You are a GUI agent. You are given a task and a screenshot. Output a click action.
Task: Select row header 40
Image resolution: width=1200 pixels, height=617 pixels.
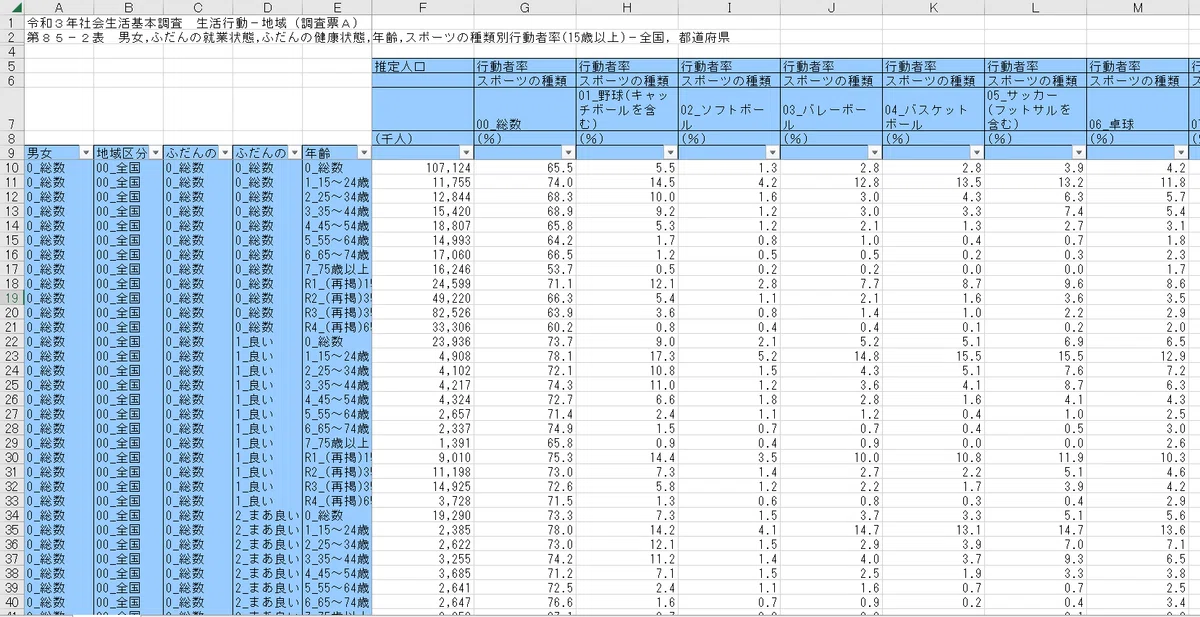(x=12, y=604)
